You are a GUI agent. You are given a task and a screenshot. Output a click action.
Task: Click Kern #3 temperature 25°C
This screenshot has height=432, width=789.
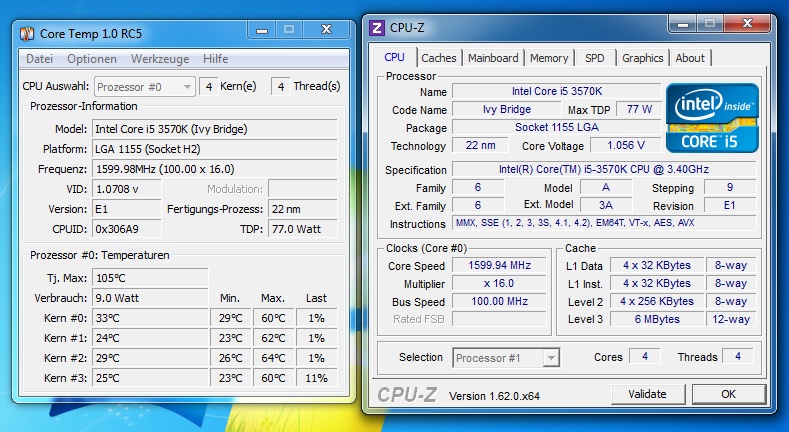click(x=150, y=378)
